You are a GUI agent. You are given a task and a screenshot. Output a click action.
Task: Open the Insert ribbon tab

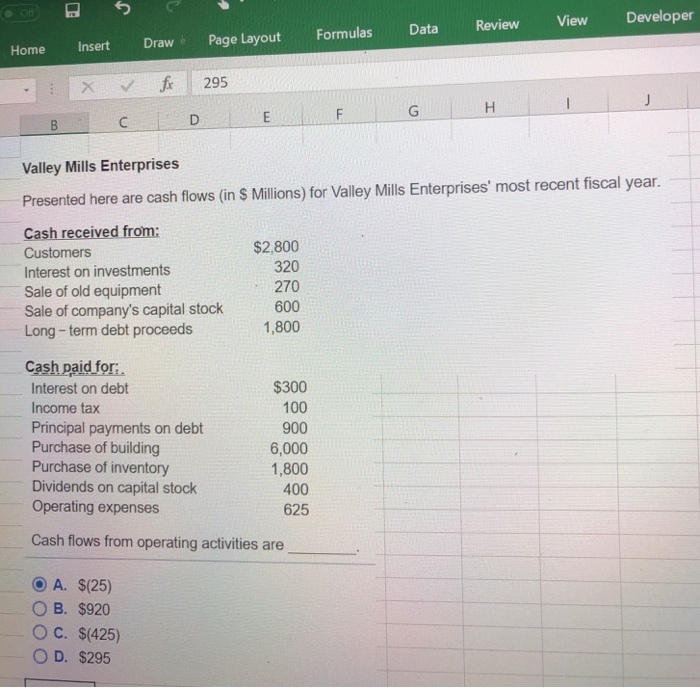[94, 46]
